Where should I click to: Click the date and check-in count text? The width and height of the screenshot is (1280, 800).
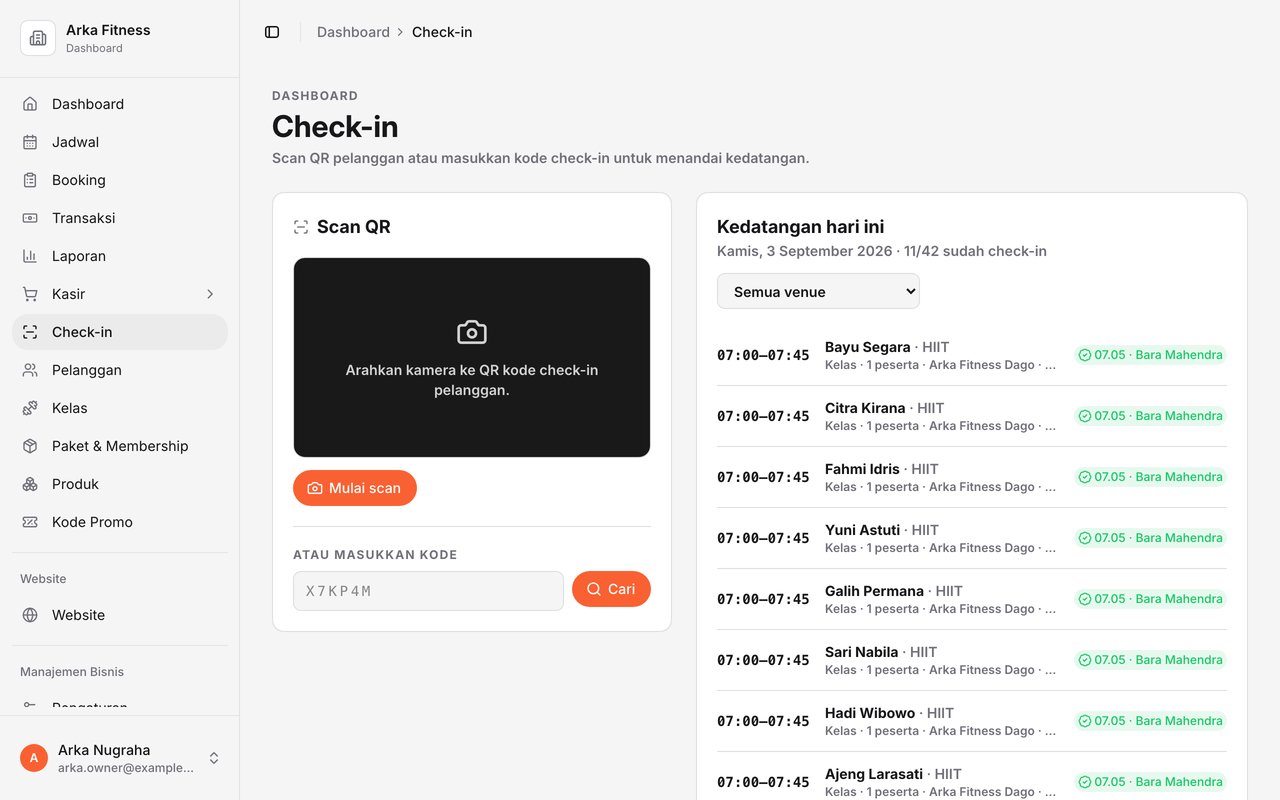coord(882,251)
